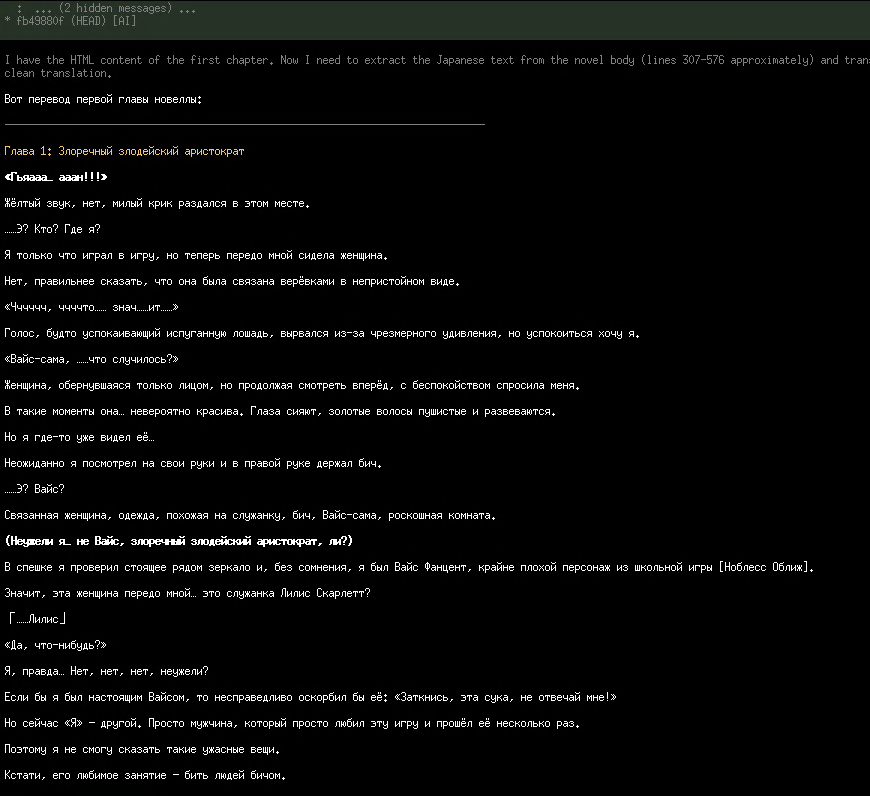The image size is (870, 796).
Task: Click the line 'Кстати, его любимое занятие'
Action: coord(145,775)
